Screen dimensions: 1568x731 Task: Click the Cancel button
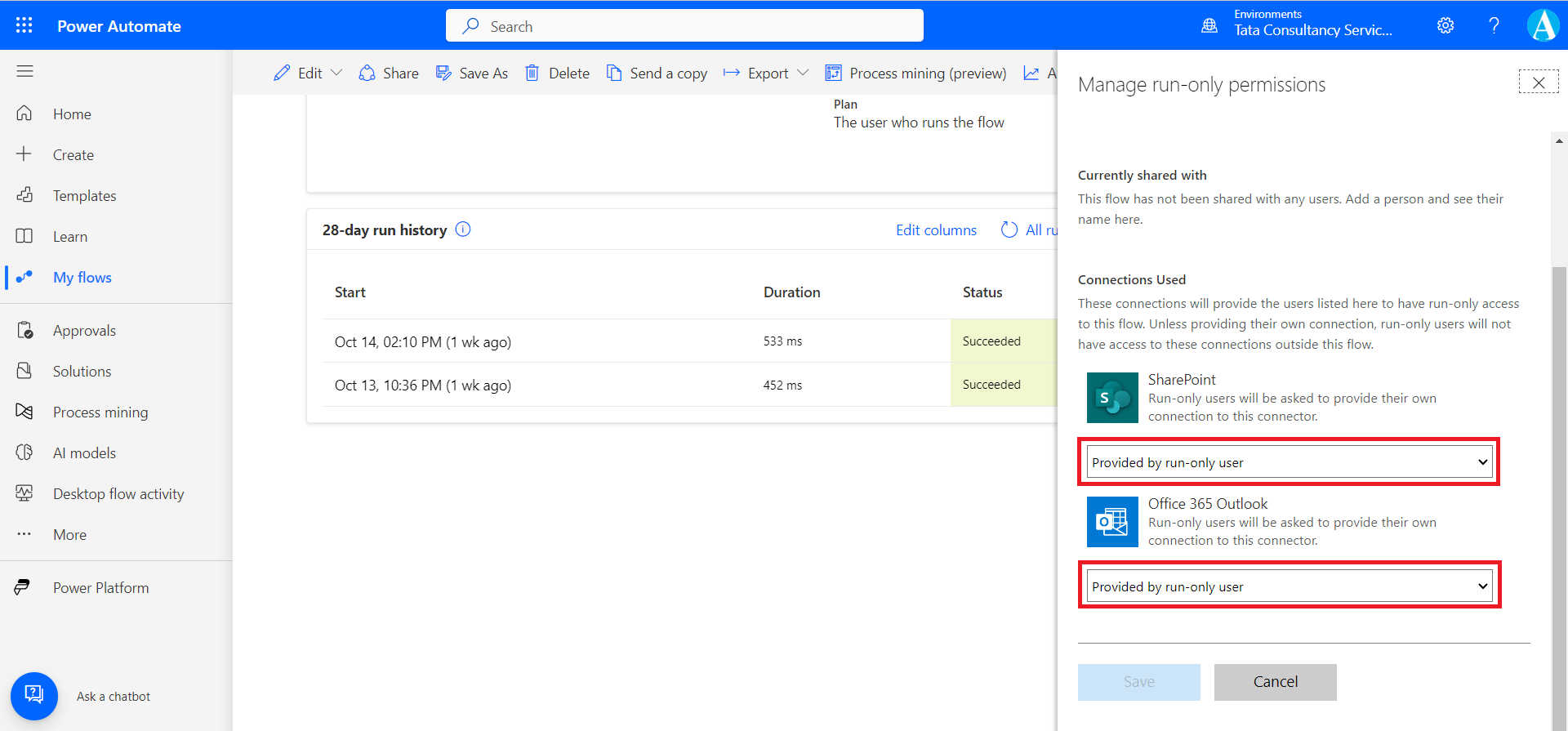1275,682
